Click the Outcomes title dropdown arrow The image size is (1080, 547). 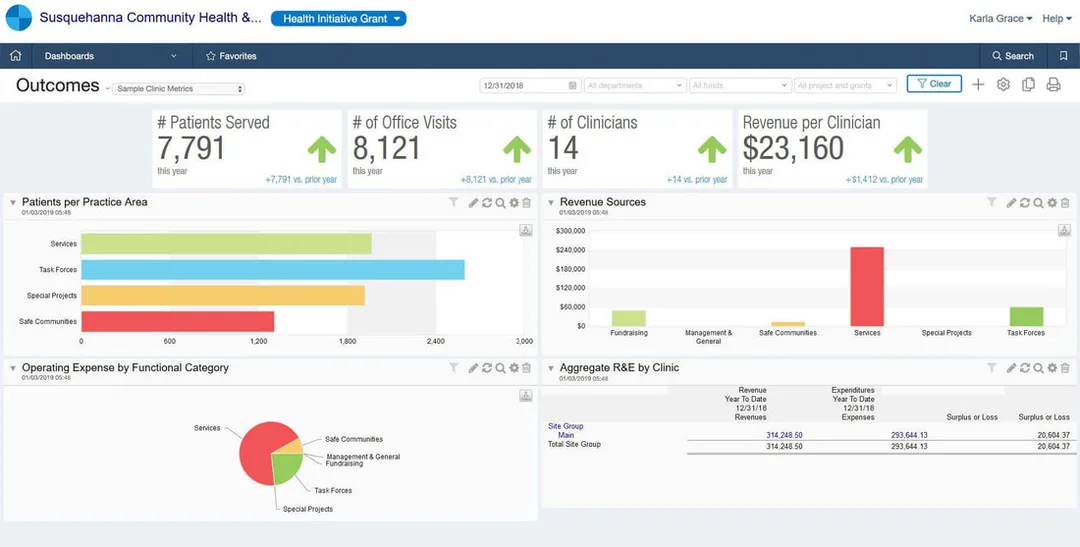click(107, 89)
